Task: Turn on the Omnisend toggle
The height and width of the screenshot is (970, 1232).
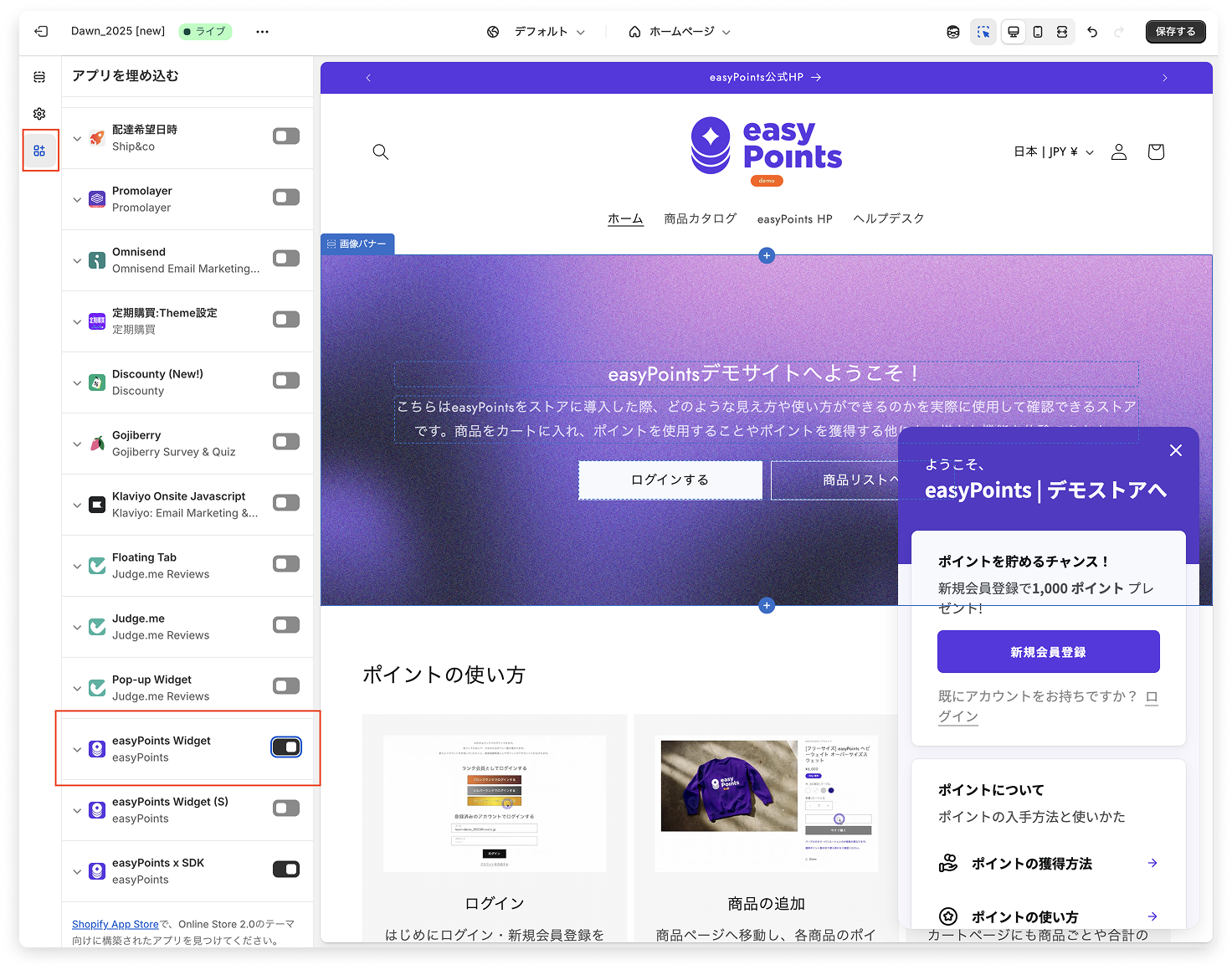Action: click(286, 259)
